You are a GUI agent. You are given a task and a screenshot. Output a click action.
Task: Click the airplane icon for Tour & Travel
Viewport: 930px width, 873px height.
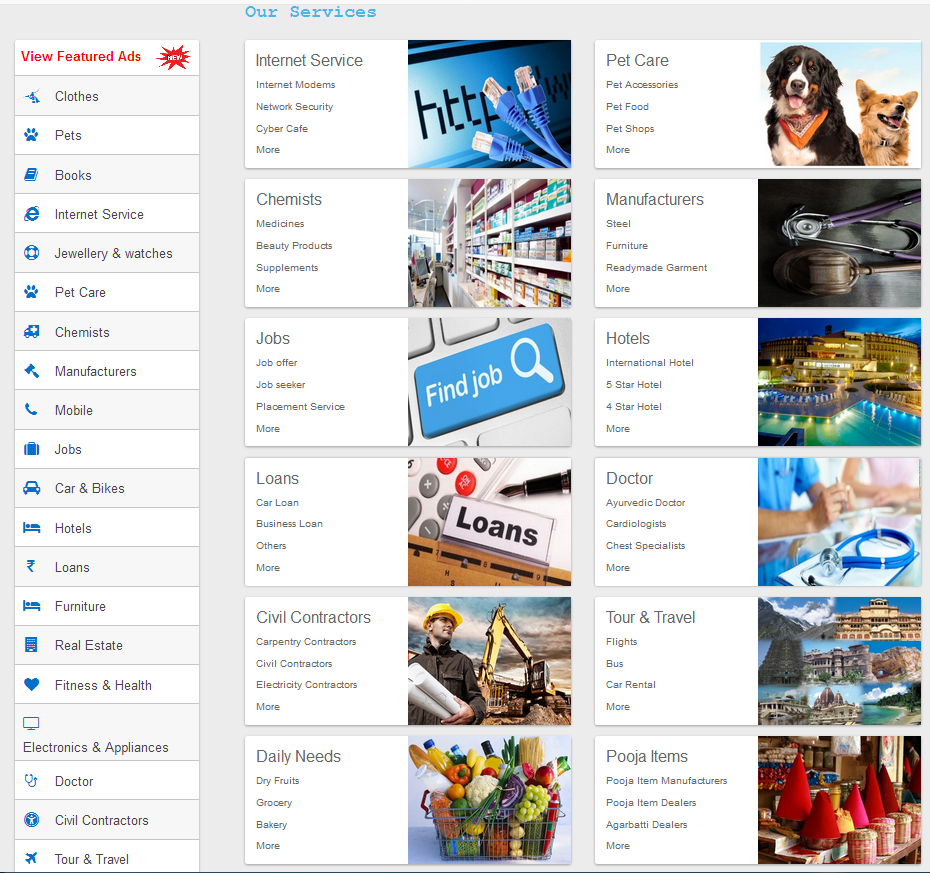[x=32, y=859]
